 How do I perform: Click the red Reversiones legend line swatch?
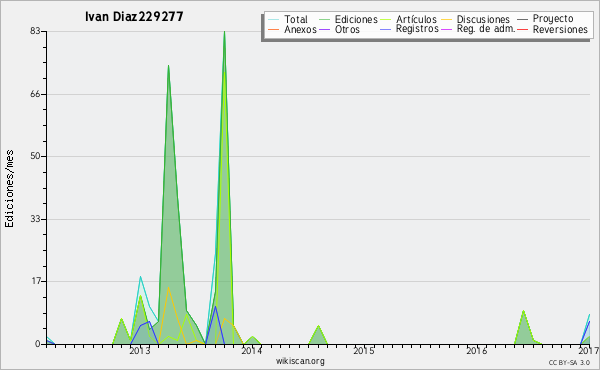click(522, 29)
